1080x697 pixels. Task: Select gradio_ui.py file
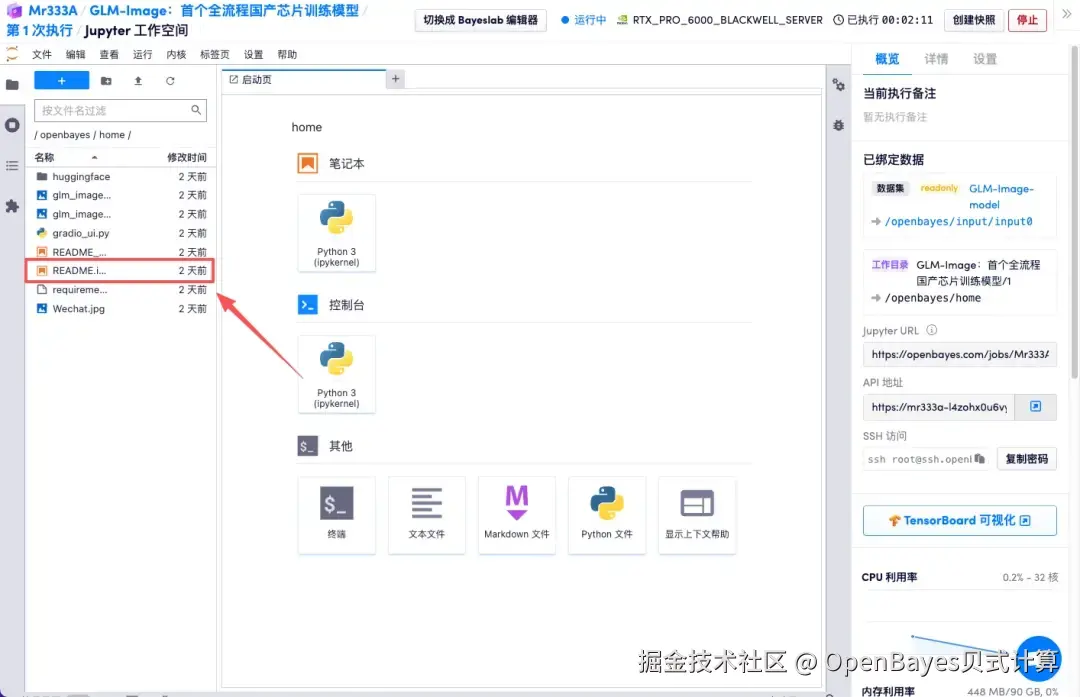coord(121,233)
